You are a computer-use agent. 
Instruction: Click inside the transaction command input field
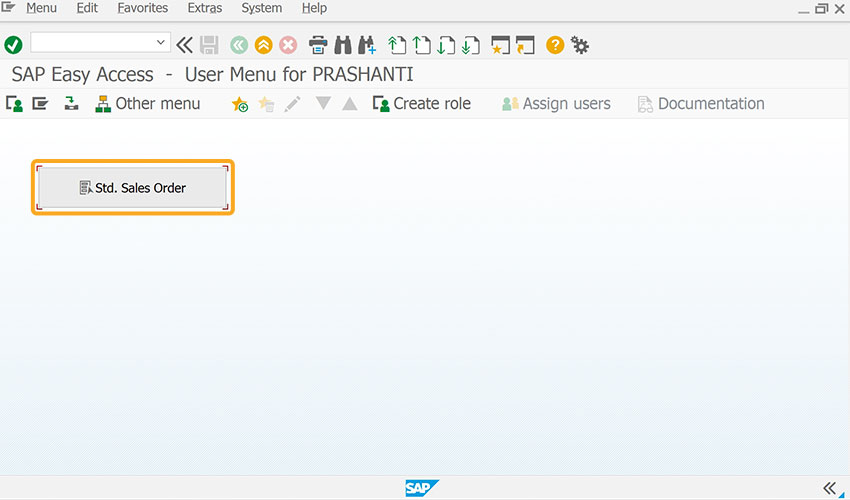tap(92, 42)
